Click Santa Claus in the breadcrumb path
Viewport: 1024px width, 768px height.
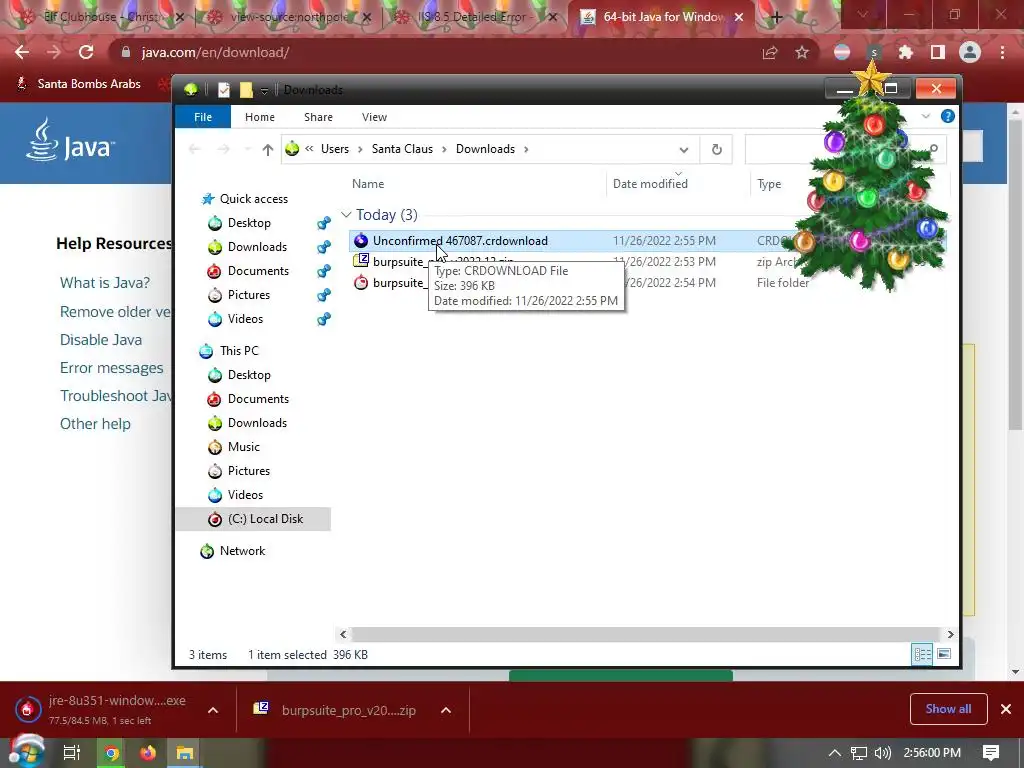coord(402,149)
